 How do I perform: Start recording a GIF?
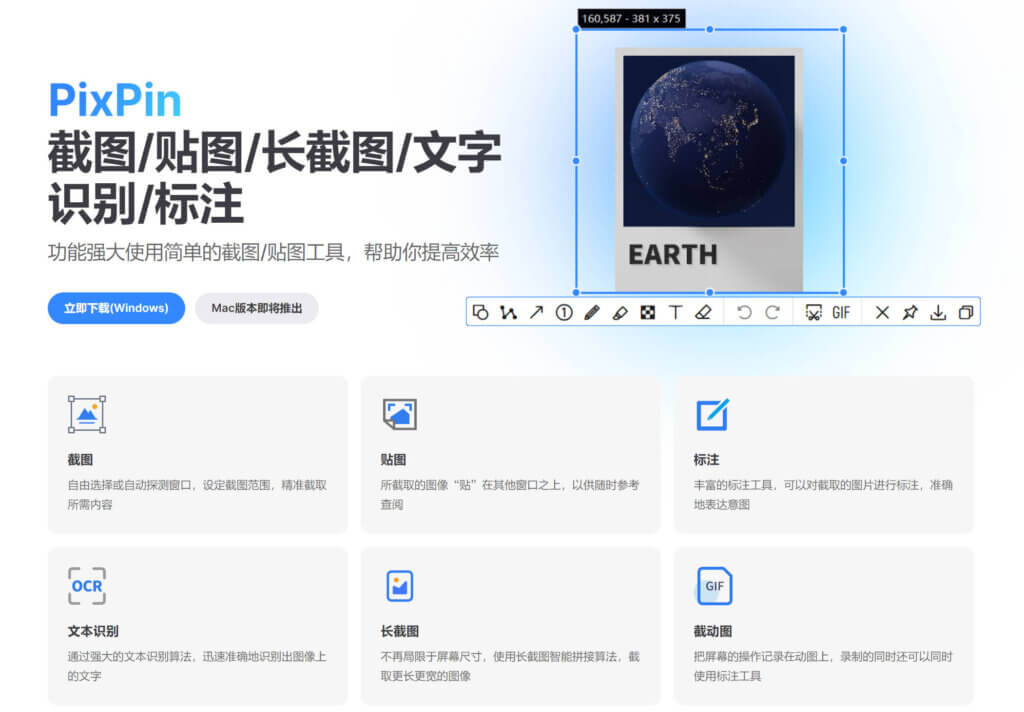(840, 312)
